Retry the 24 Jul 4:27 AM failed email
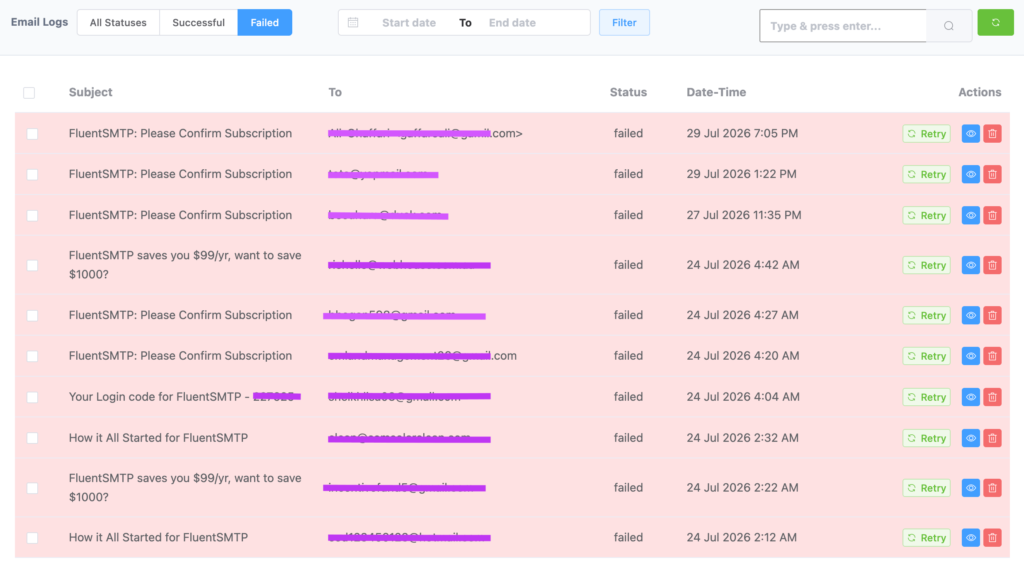Image resolution: width=1024 pixels, height=570 pixels. point(926,315)
